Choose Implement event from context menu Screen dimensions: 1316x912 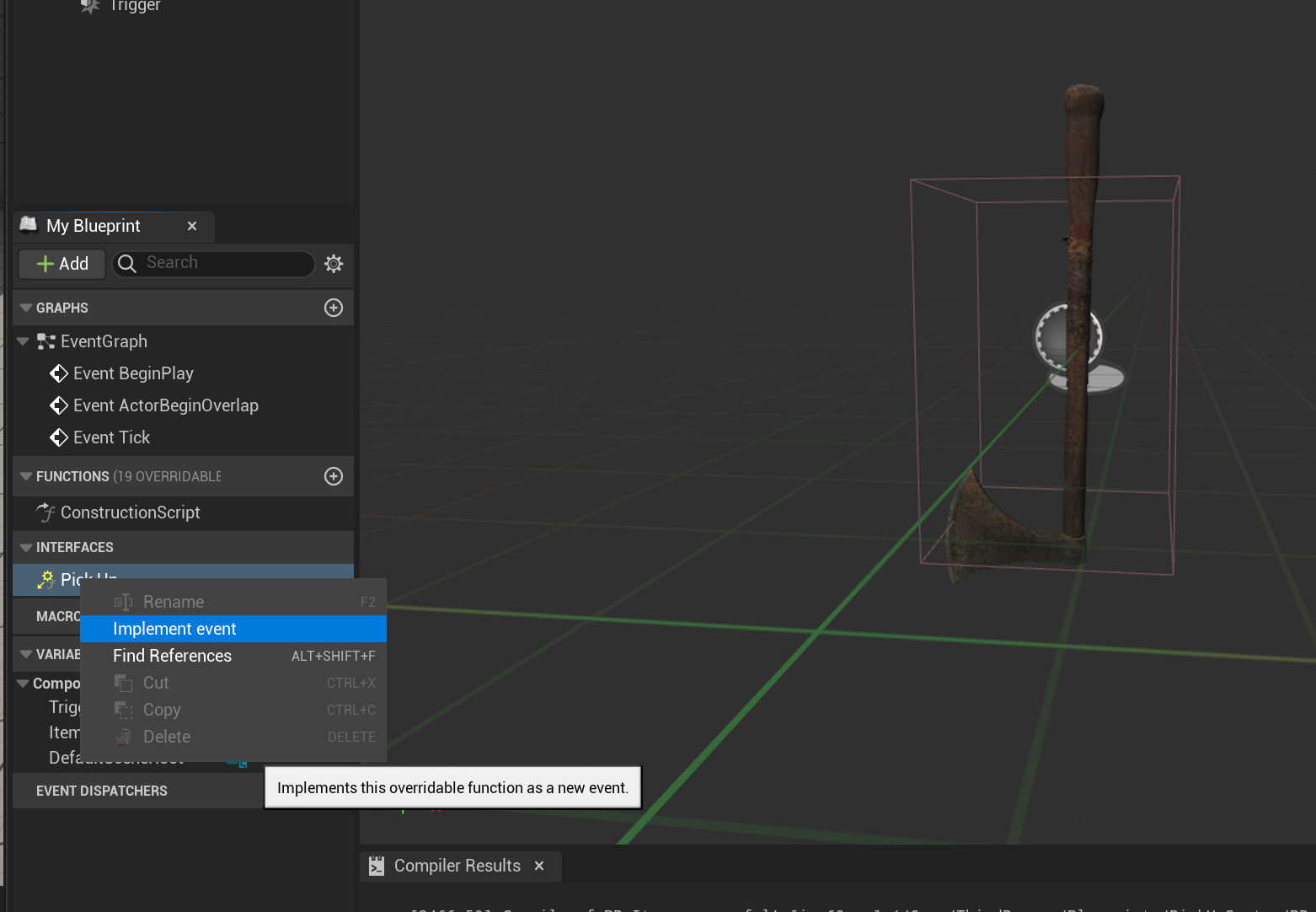(x=174, y=629)
